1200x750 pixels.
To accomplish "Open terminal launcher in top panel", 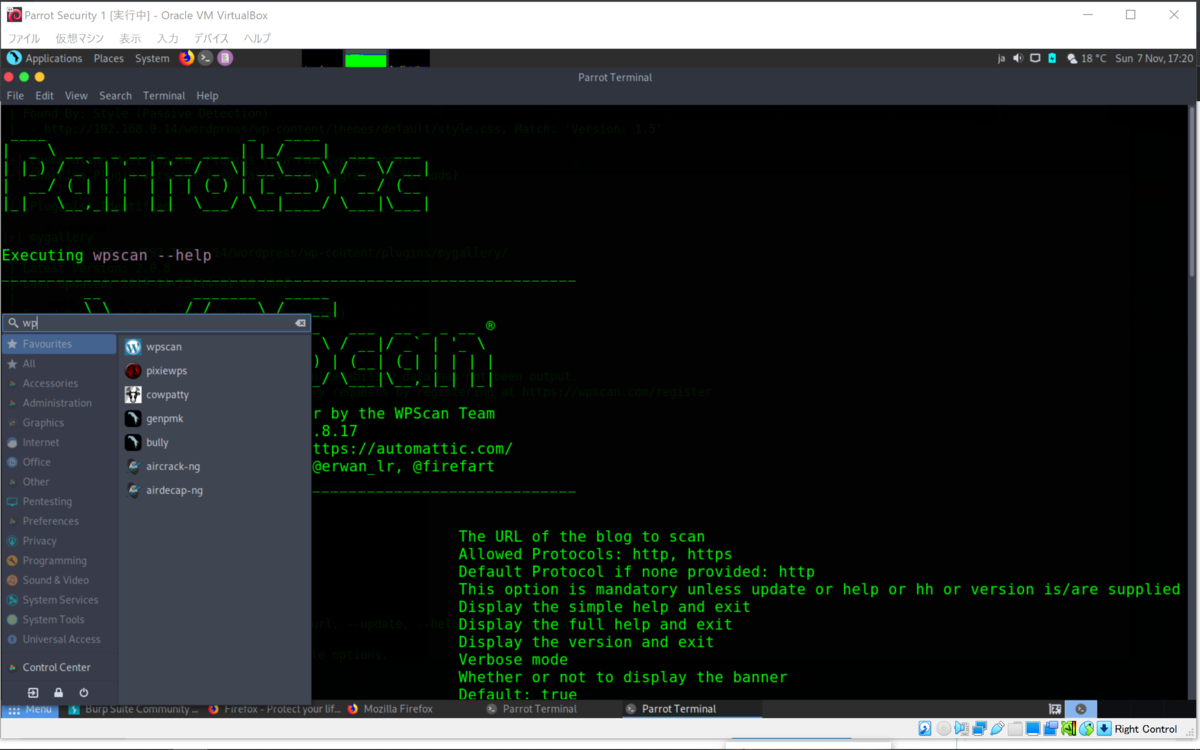I will [206, 58].
